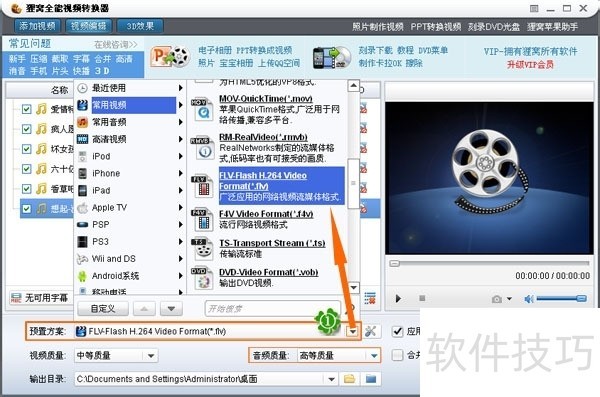The image size is (600, 397).
Task: Open PPT转换视频 link
Action: 436,27
